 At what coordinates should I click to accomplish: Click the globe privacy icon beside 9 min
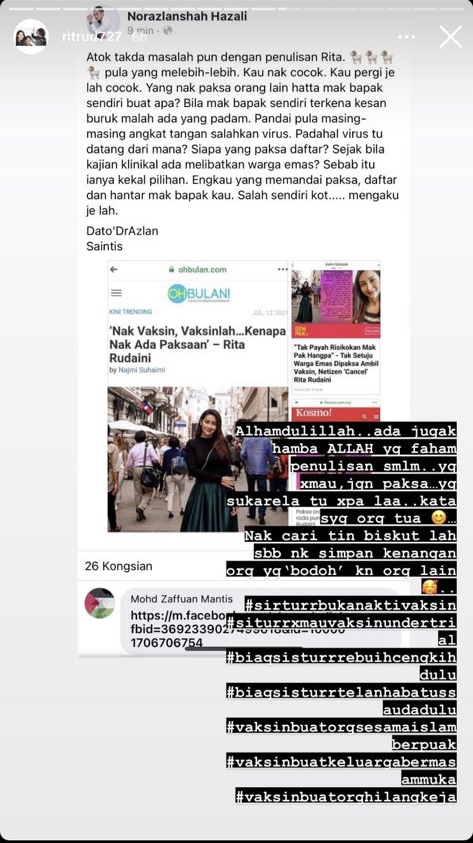pos(168,31)
